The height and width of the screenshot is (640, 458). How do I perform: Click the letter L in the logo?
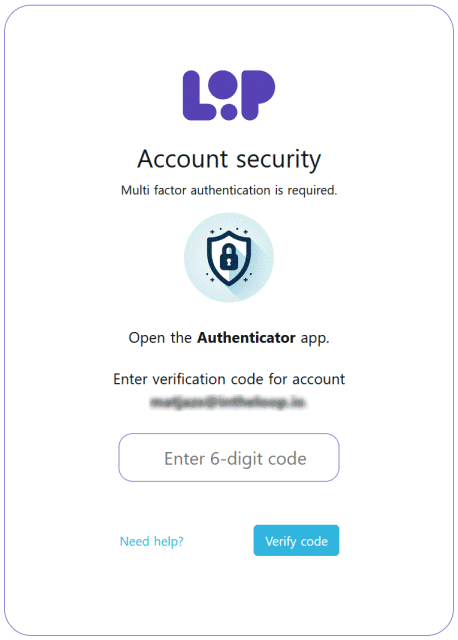pos(198,95)
